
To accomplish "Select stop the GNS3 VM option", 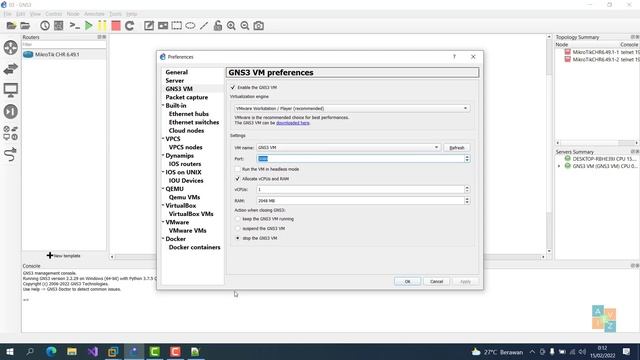I will (238, 238).
